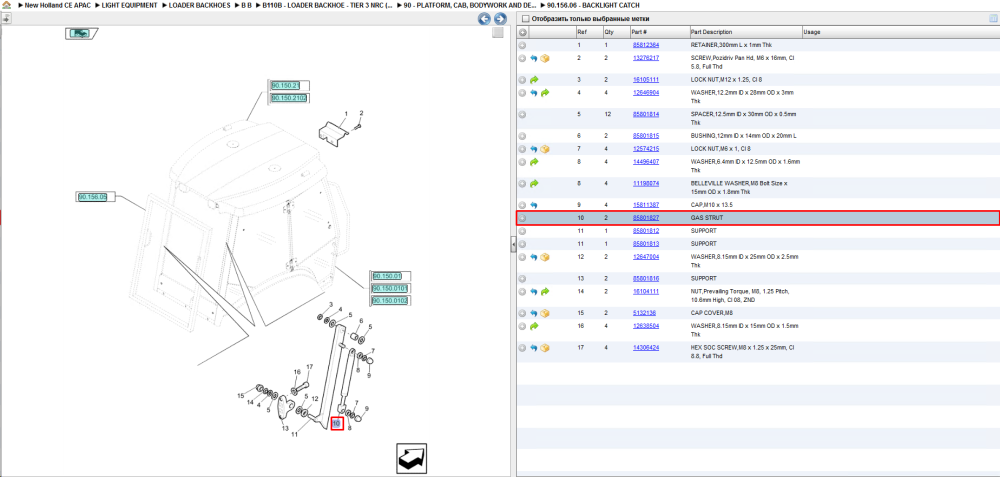The height and width of the screenshot is (477, 1000).
Task: Click blue arrow on WASHER 12.2mm row
Action: click(x=534, y=92)
